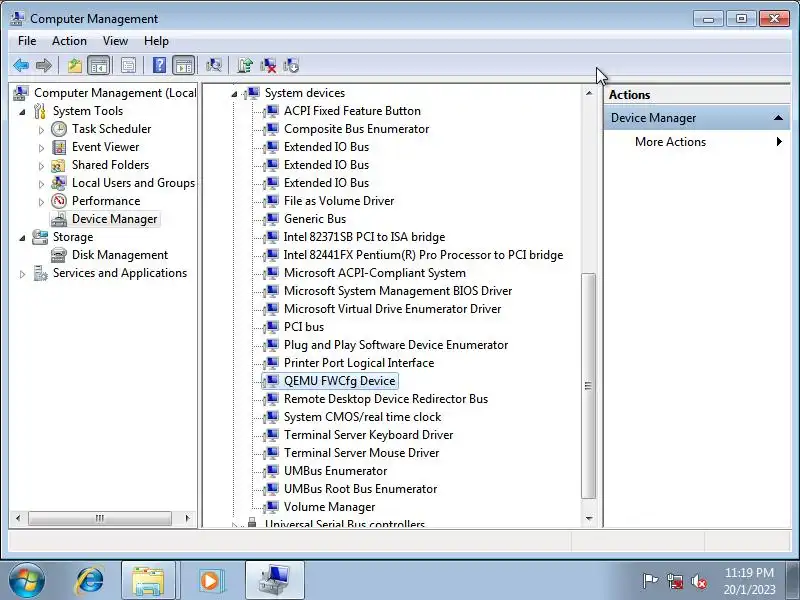Select Microsoft ACPI-Compliant System device
The height and width of the screenshot is (600, 800).
point(374,272)
